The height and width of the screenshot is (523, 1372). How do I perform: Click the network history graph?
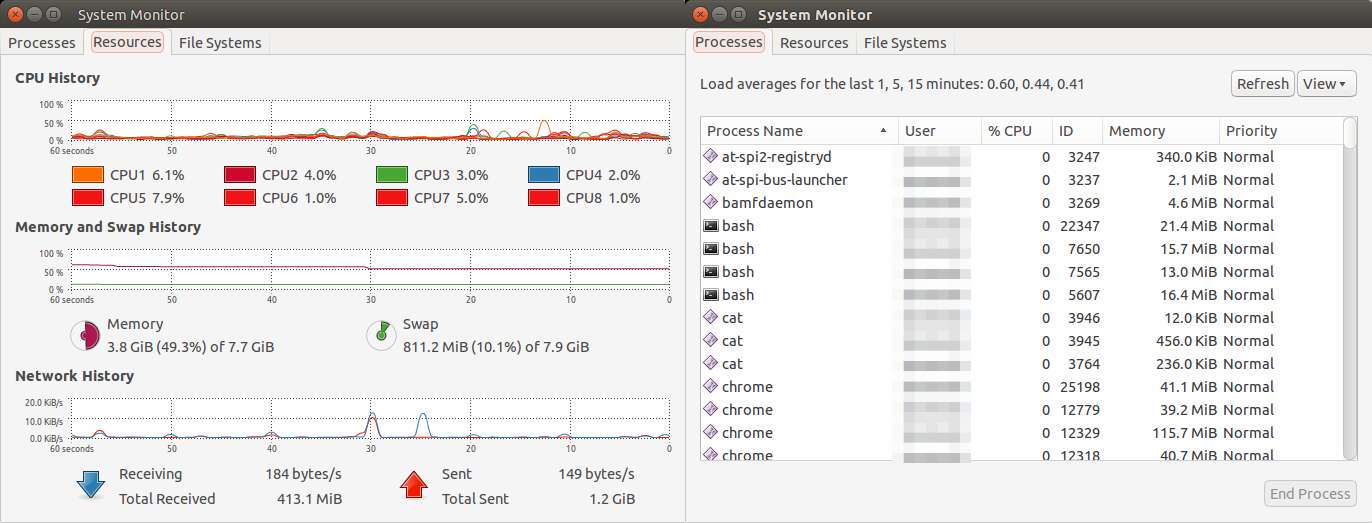coord(369,418)
